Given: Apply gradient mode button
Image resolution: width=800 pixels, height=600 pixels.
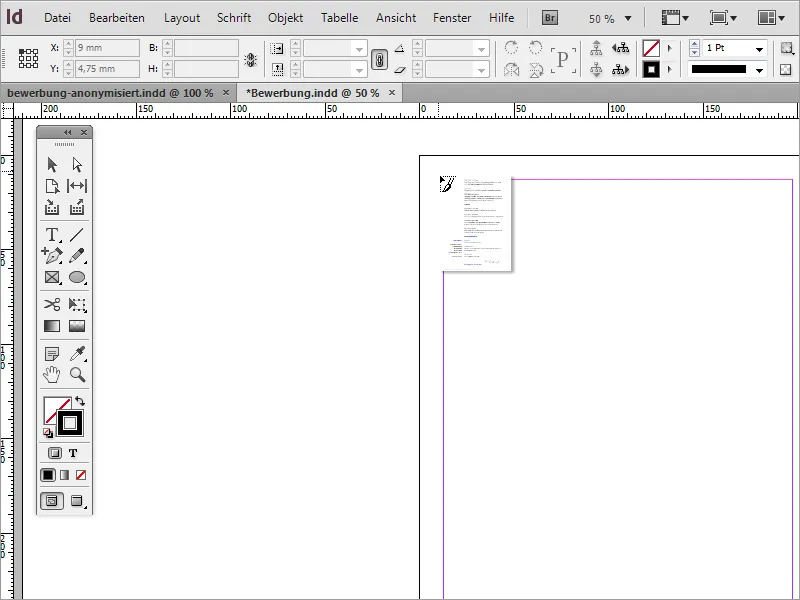Looking at the screenshot, I should (x=64, y=475).
